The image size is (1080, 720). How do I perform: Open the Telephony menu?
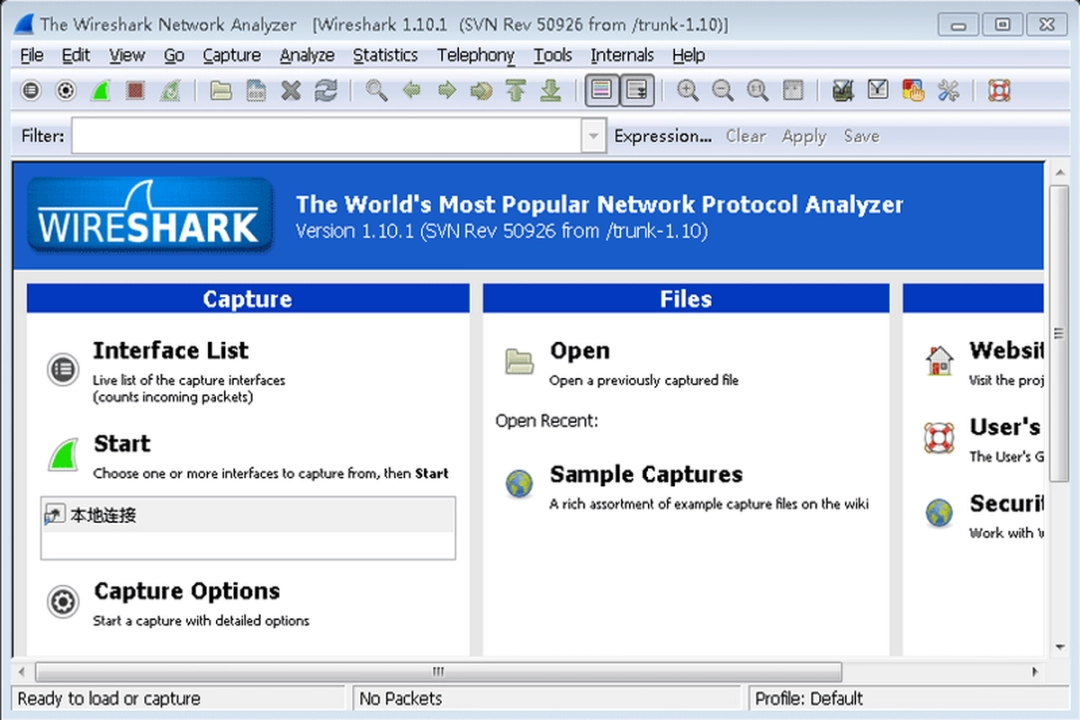[x=475, y=55]
